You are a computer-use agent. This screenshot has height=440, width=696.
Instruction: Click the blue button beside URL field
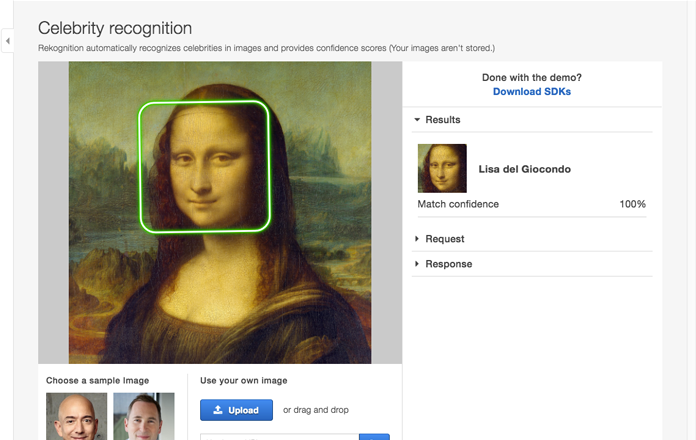[374, 437]
